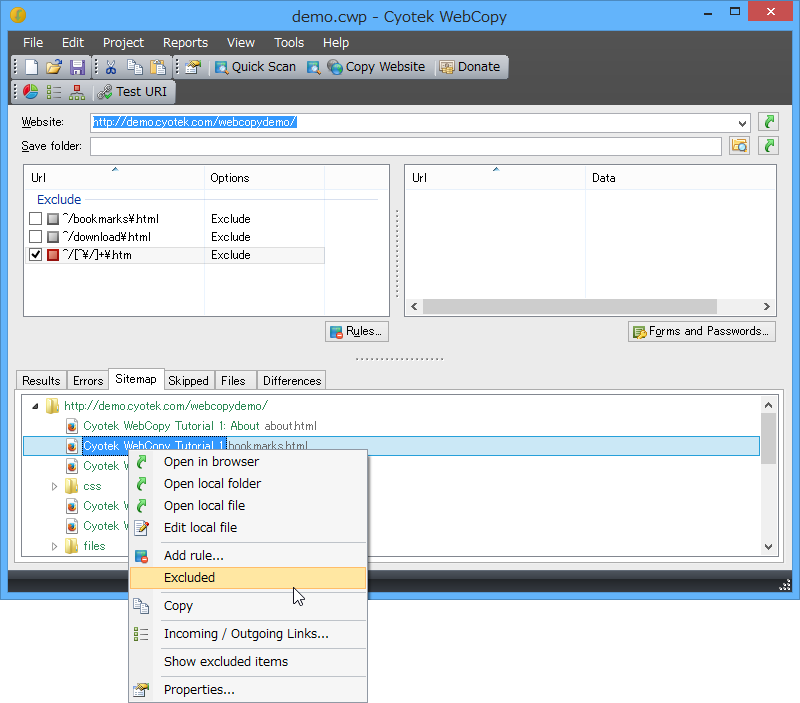Viewport: 800px width, 703px height.
Task: Click the scan icon beside Copy Website
Action: point(313,67)
